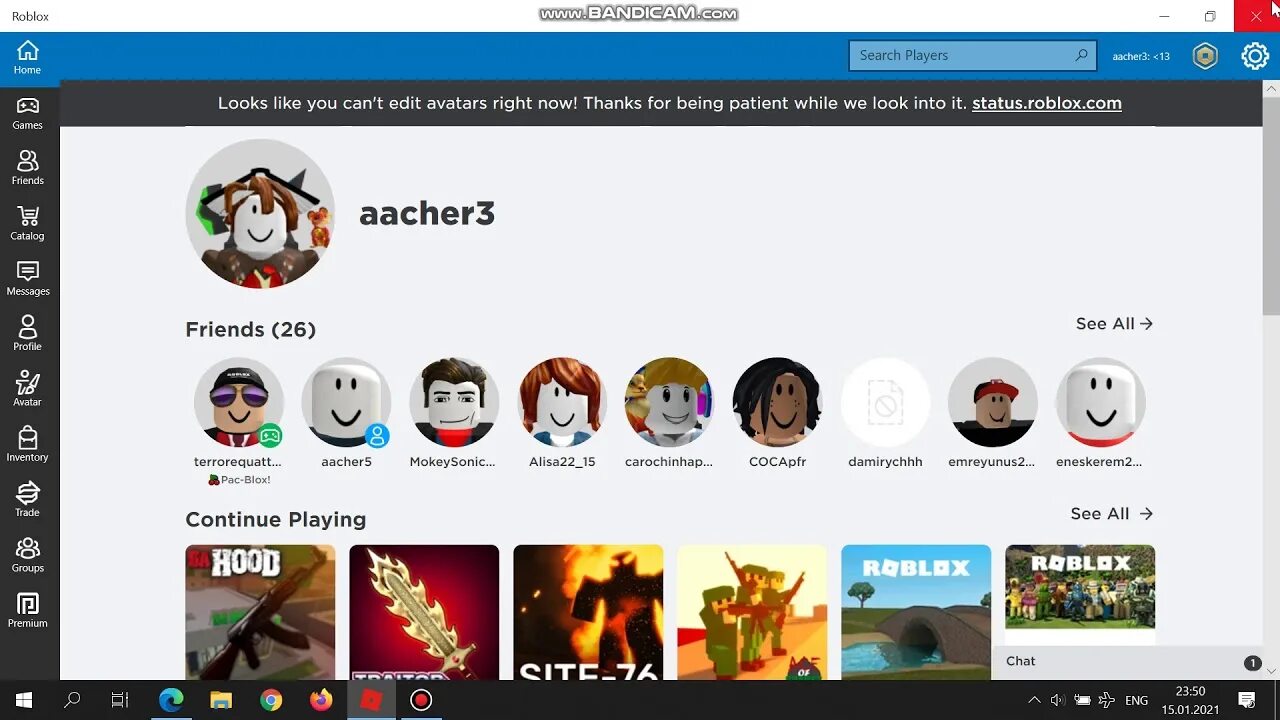1280x720 pixels.
Task: Open Windows taskbar search
Action: (x=72, y=700)
